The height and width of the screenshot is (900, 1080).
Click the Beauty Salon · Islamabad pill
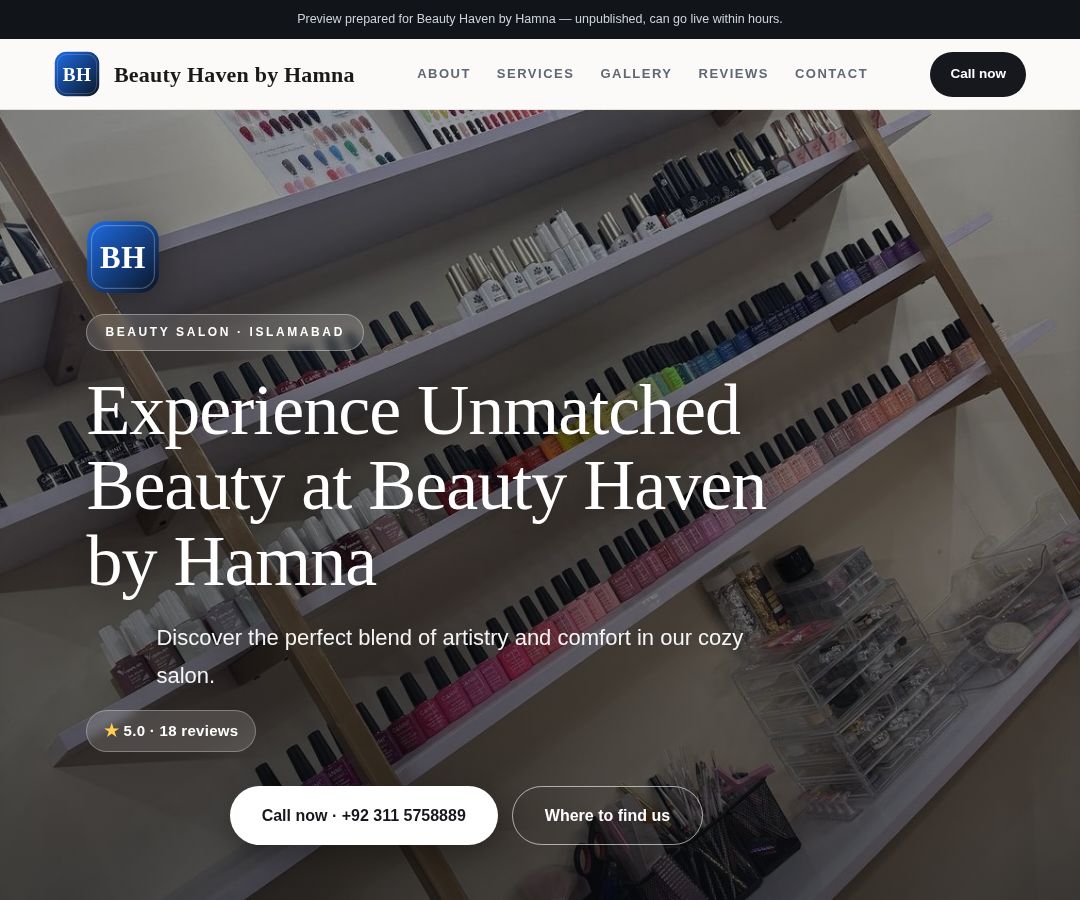pos(225,332)
